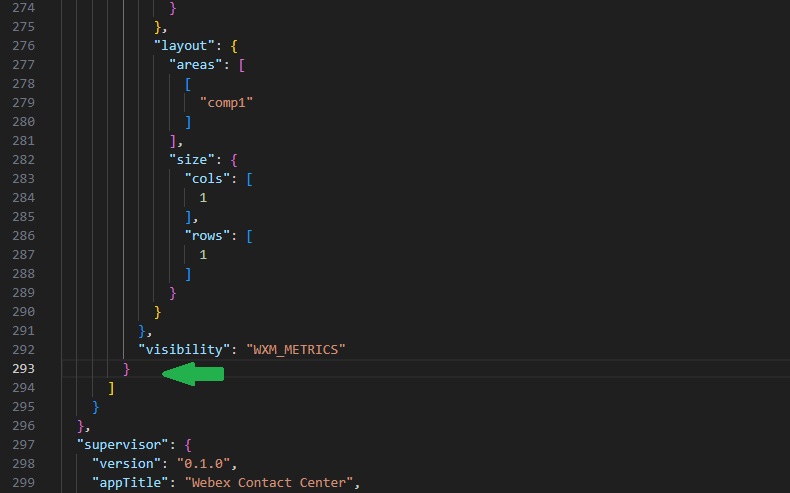The image size is (790, 493).
Task: Click the "layout" key on line 276
Action: tap(184, 46)
